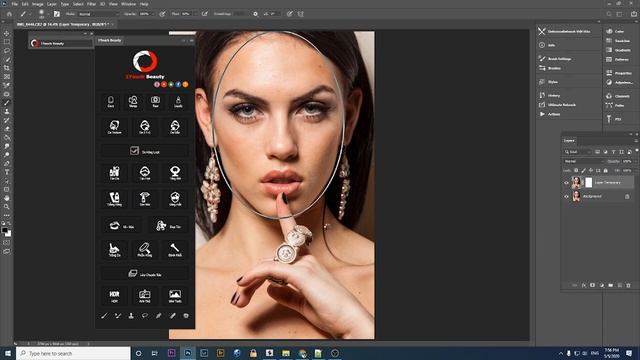Viewport: 640px width, 360px height.
Task: Toggle lock transparent pixels in Layers panel
Action: pos(576,170)
